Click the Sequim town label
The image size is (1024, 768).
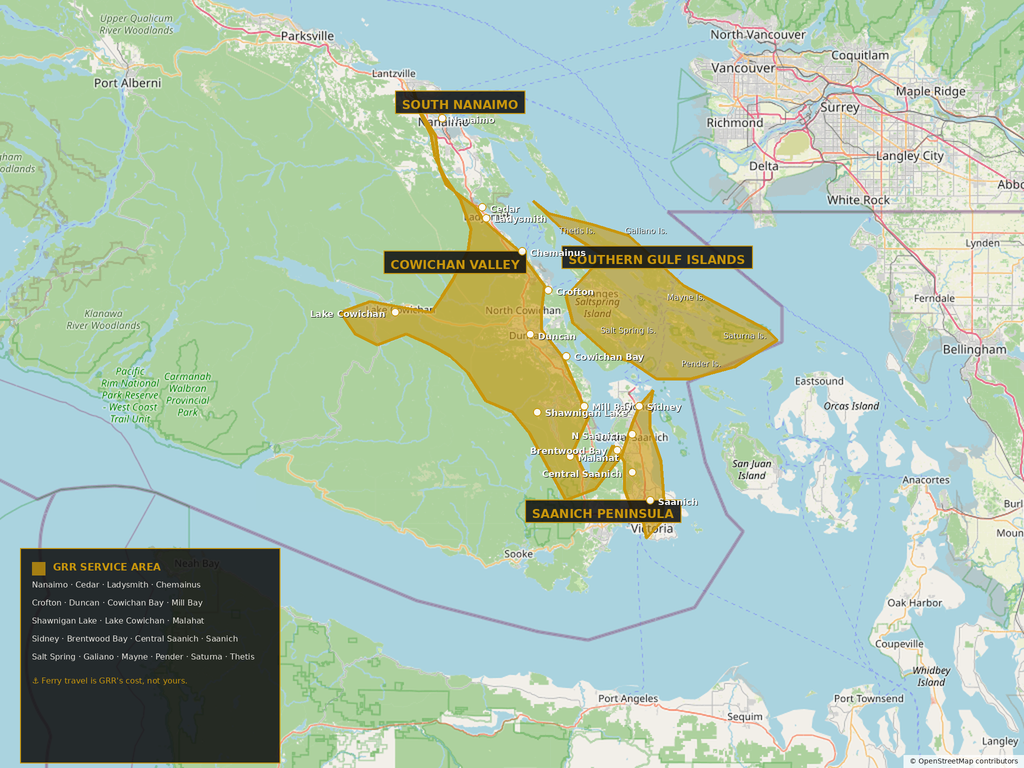pyautogui.click(x=744, y=716)
